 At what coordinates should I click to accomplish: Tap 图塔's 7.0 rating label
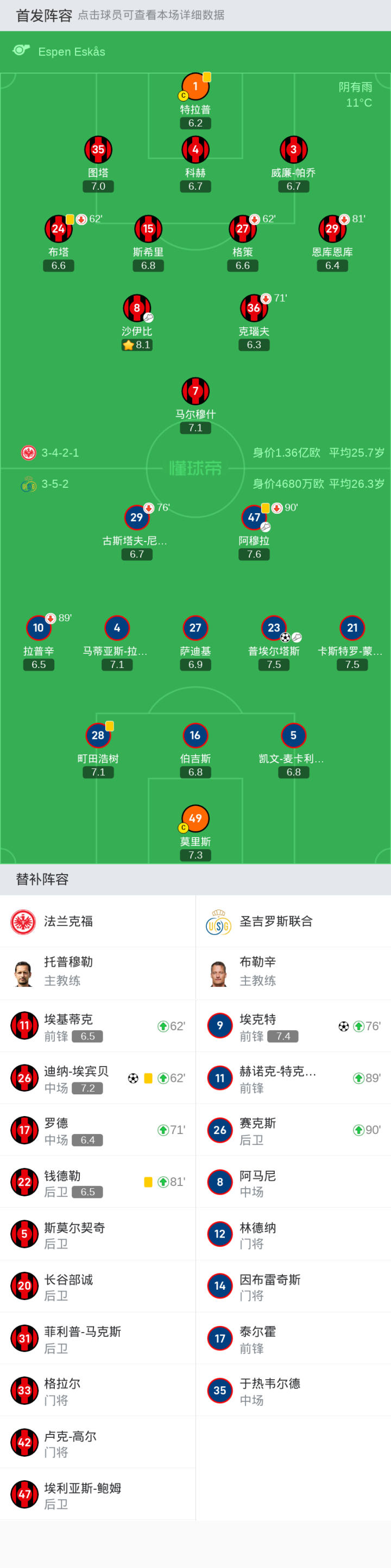(98, 186)
